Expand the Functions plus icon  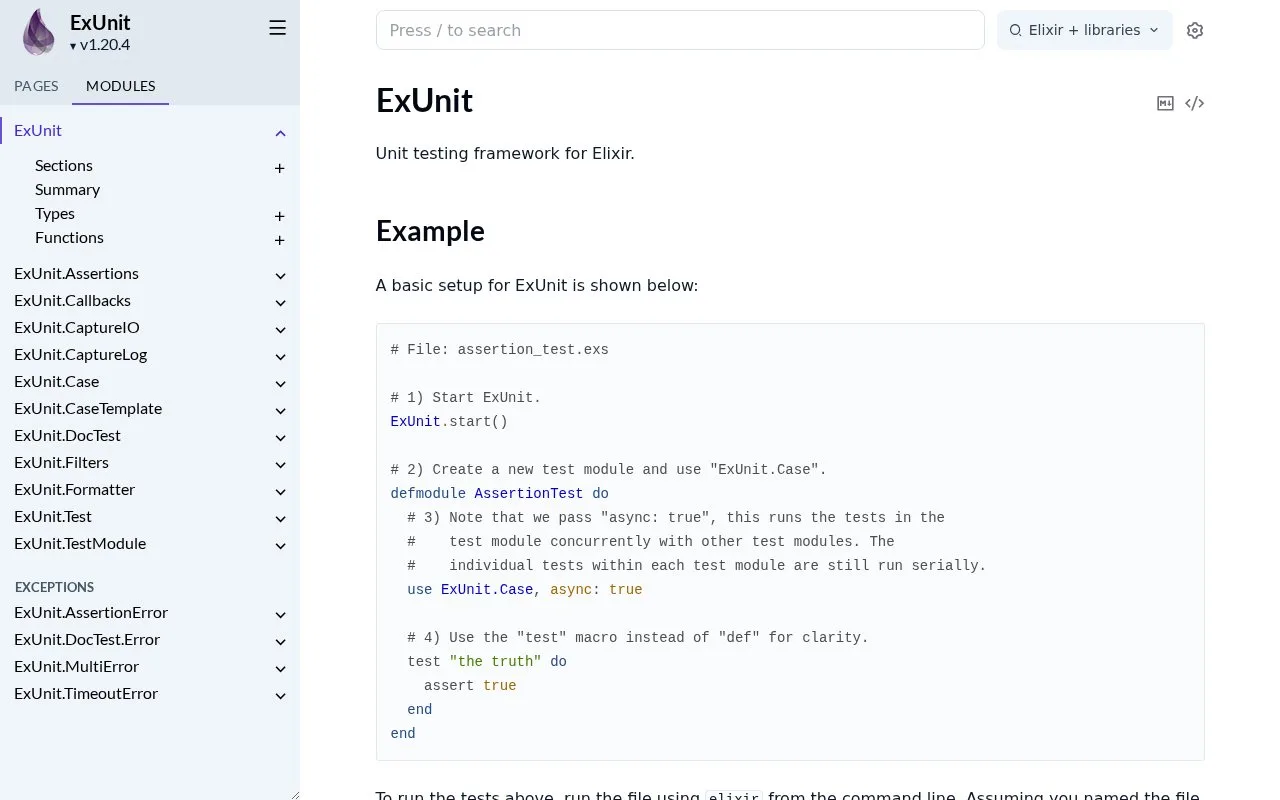(280, 240)
